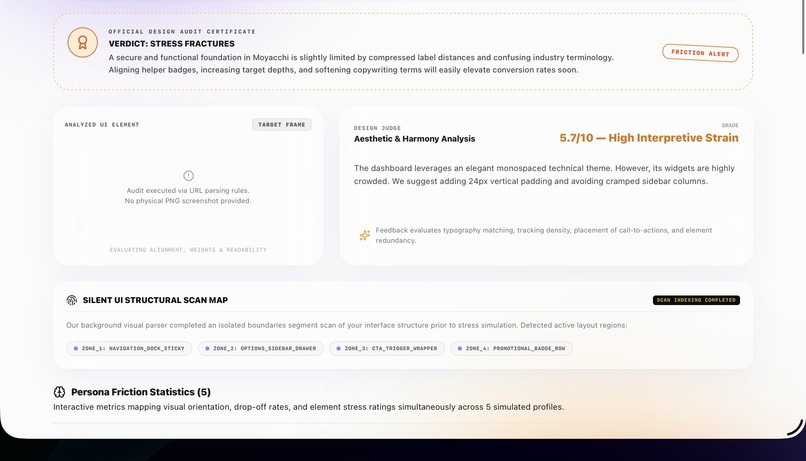Select the ZONE_4: PROMOTIONAL_BADGE_ROW chip

point(511,348)
